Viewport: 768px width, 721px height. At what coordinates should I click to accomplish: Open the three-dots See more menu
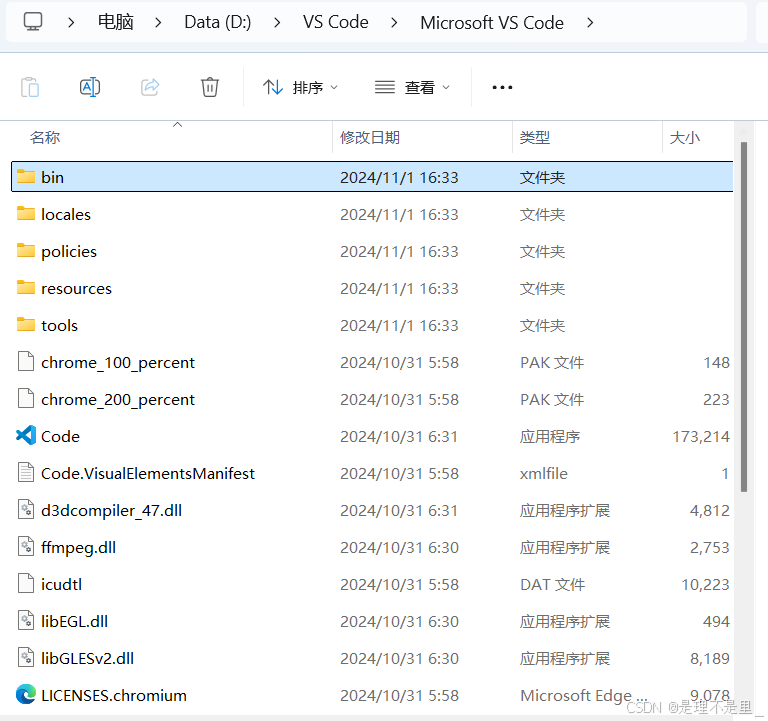502,87
